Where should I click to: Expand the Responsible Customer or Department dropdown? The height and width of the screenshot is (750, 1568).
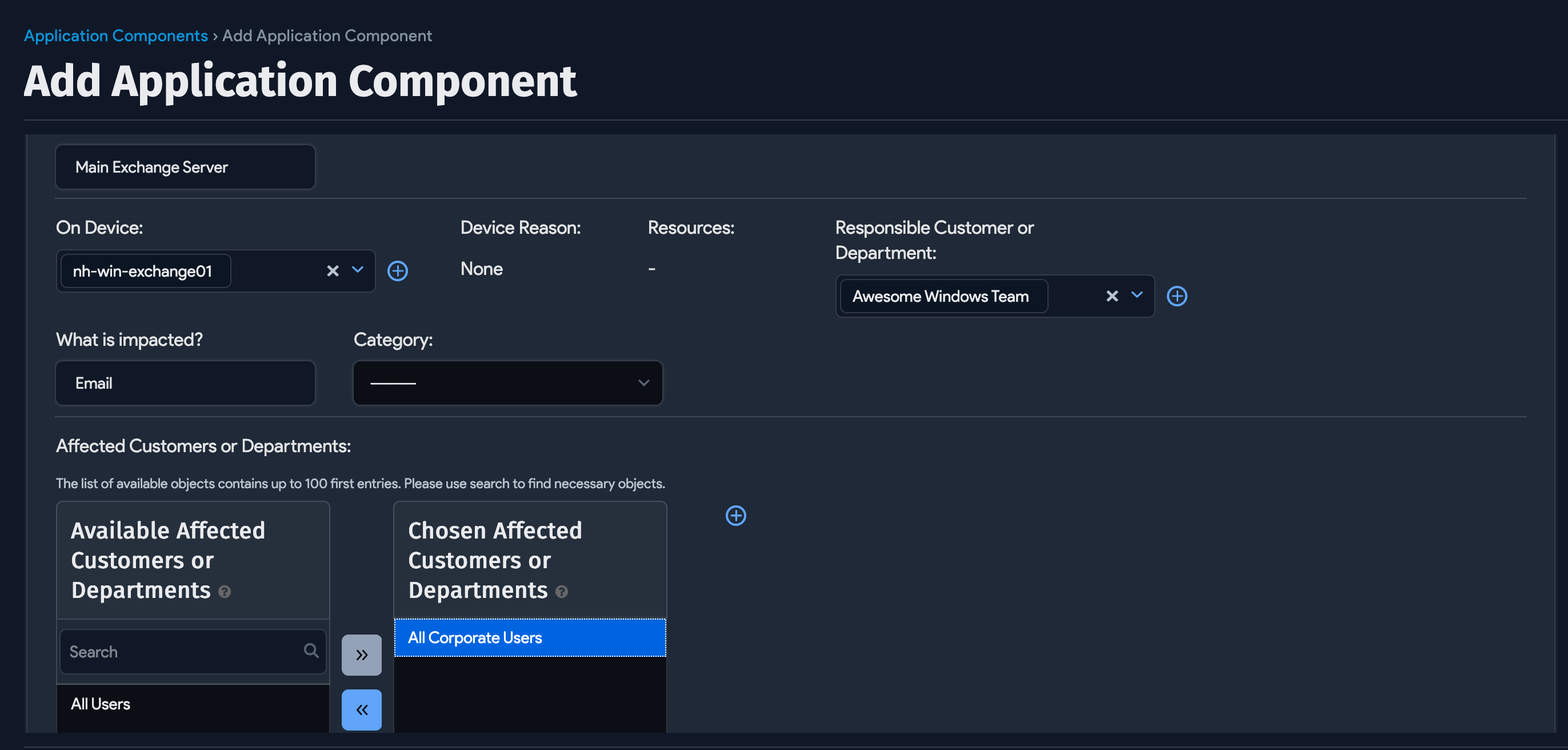coord(1137,296)
